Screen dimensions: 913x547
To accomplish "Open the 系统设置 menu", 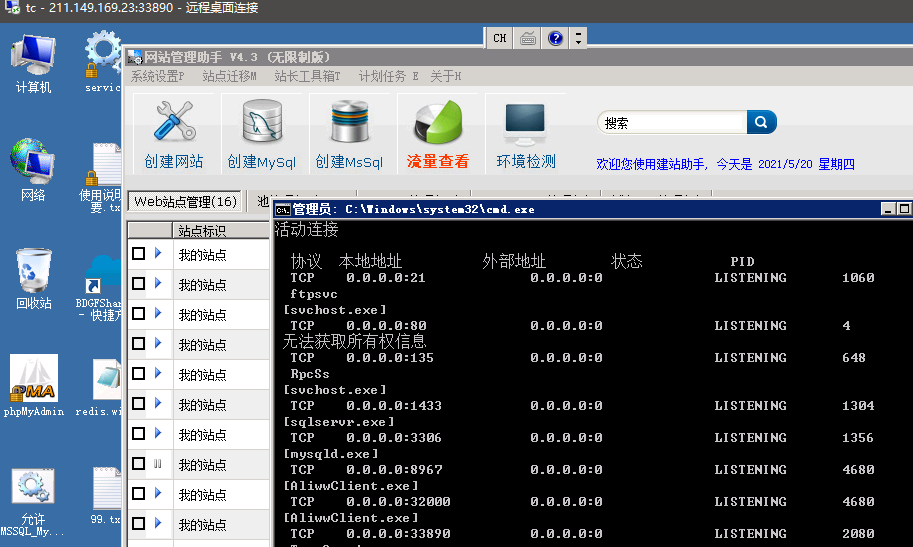I will pyautogui.click(x=157, y=76).
